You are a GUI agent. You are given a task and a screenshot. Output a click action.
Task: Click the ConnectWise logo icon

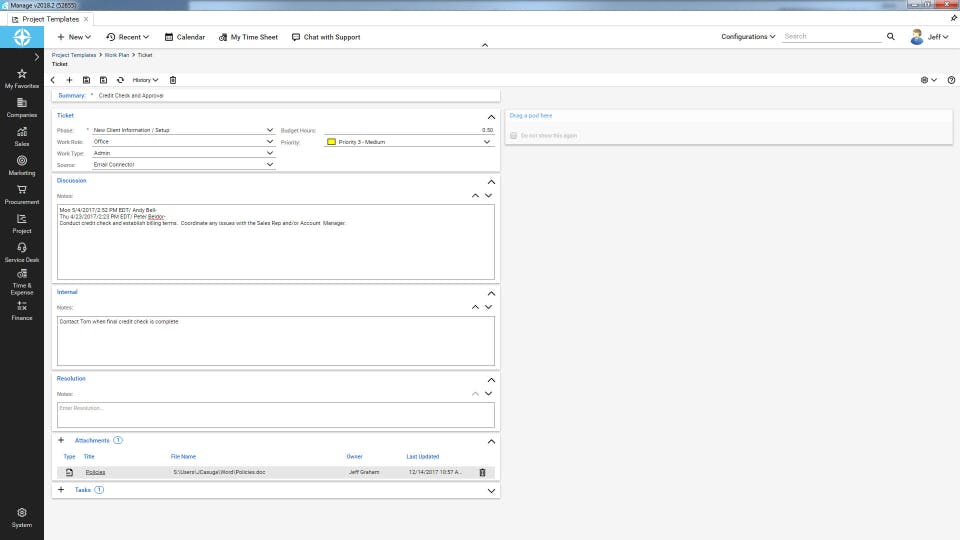[22, 37]
